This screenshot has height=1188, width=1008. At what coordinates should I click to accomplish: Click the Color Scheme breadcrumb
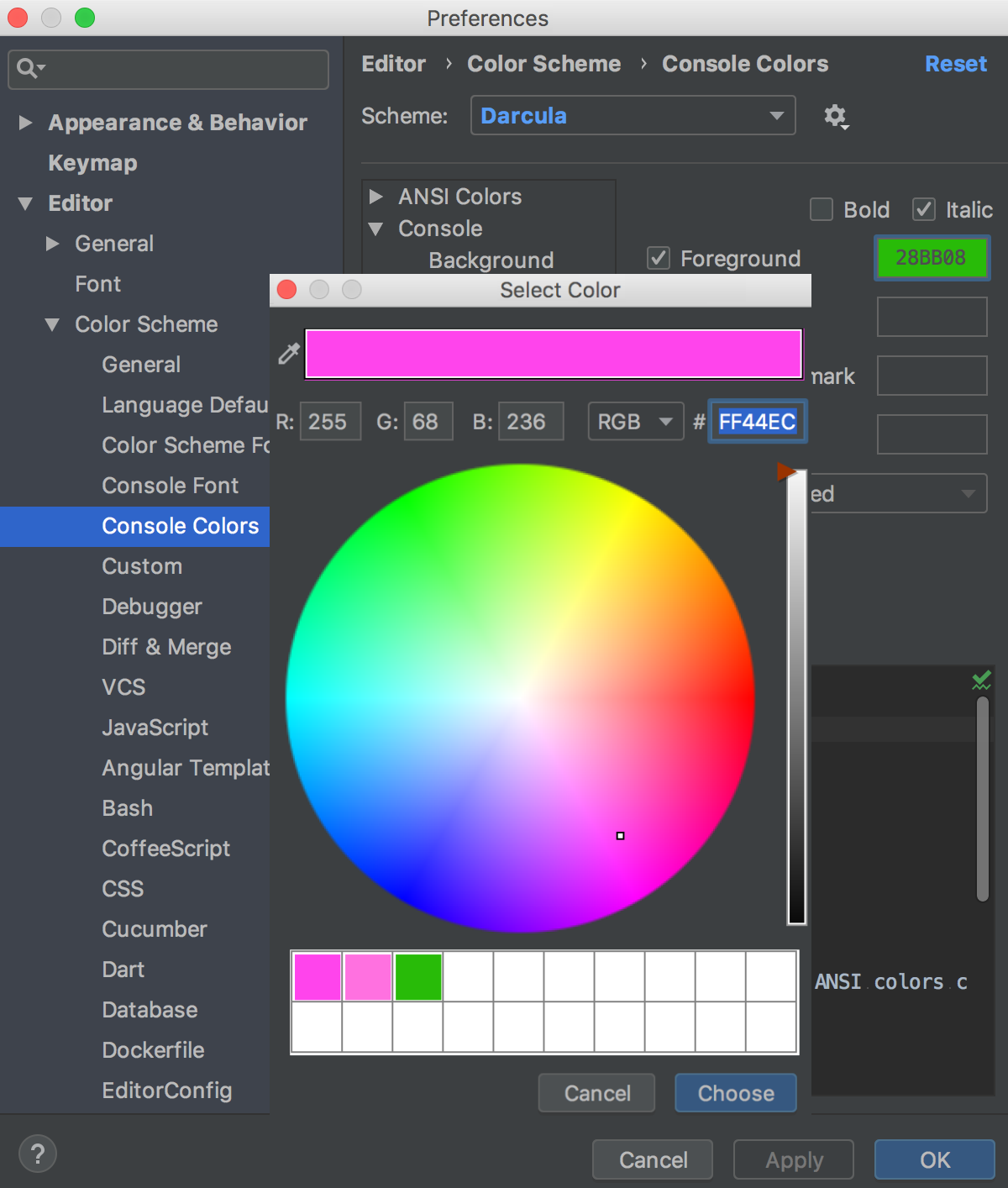(544, 64)
